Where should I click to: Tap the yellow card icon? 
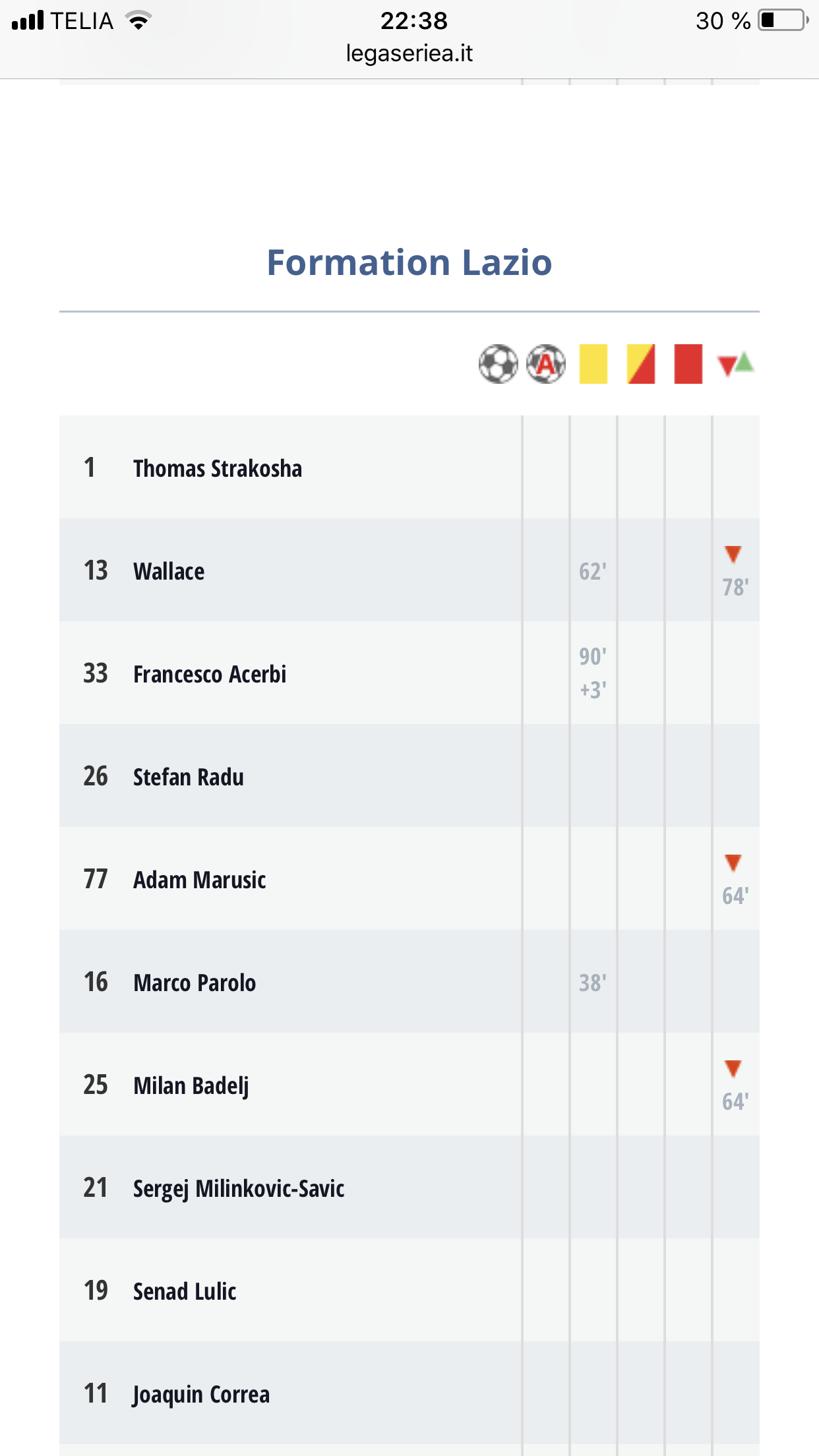click(593, 363)
